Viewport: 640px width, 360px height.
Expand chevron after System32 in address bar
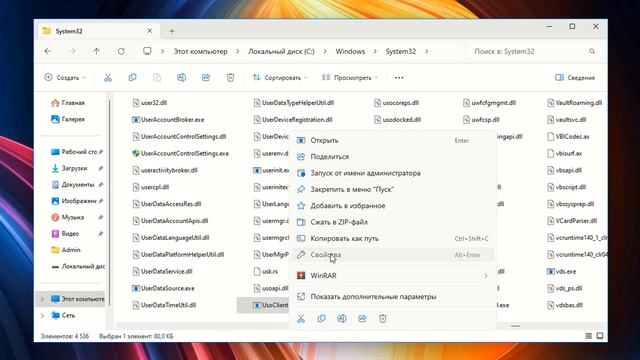click(427, 51)
